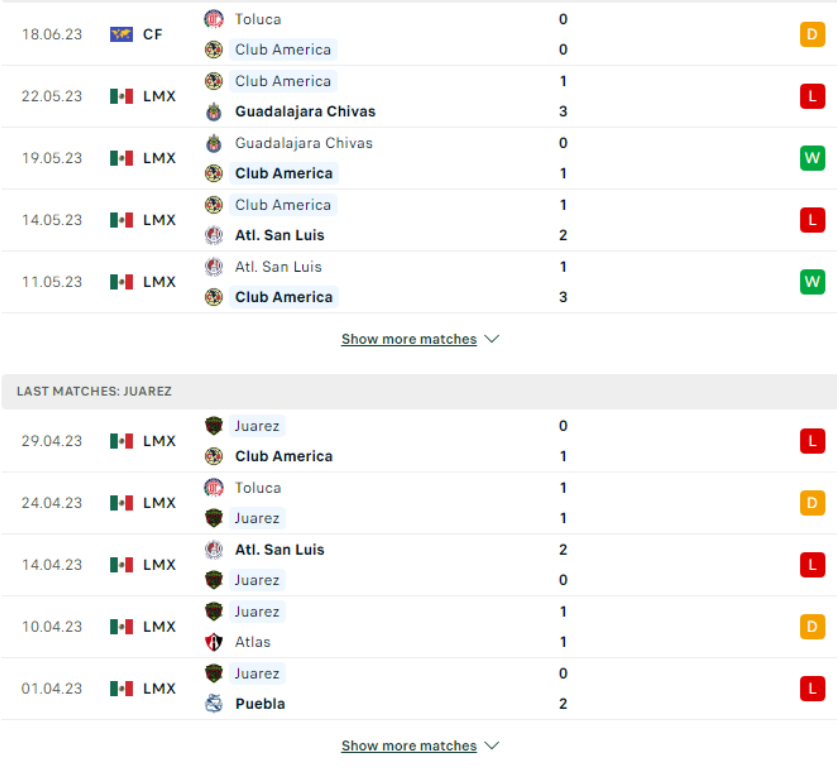837x779 pixels.
Task: Click the red L badge beside 22.05.23
Action: pyautogui.click(x=812, y=96)
